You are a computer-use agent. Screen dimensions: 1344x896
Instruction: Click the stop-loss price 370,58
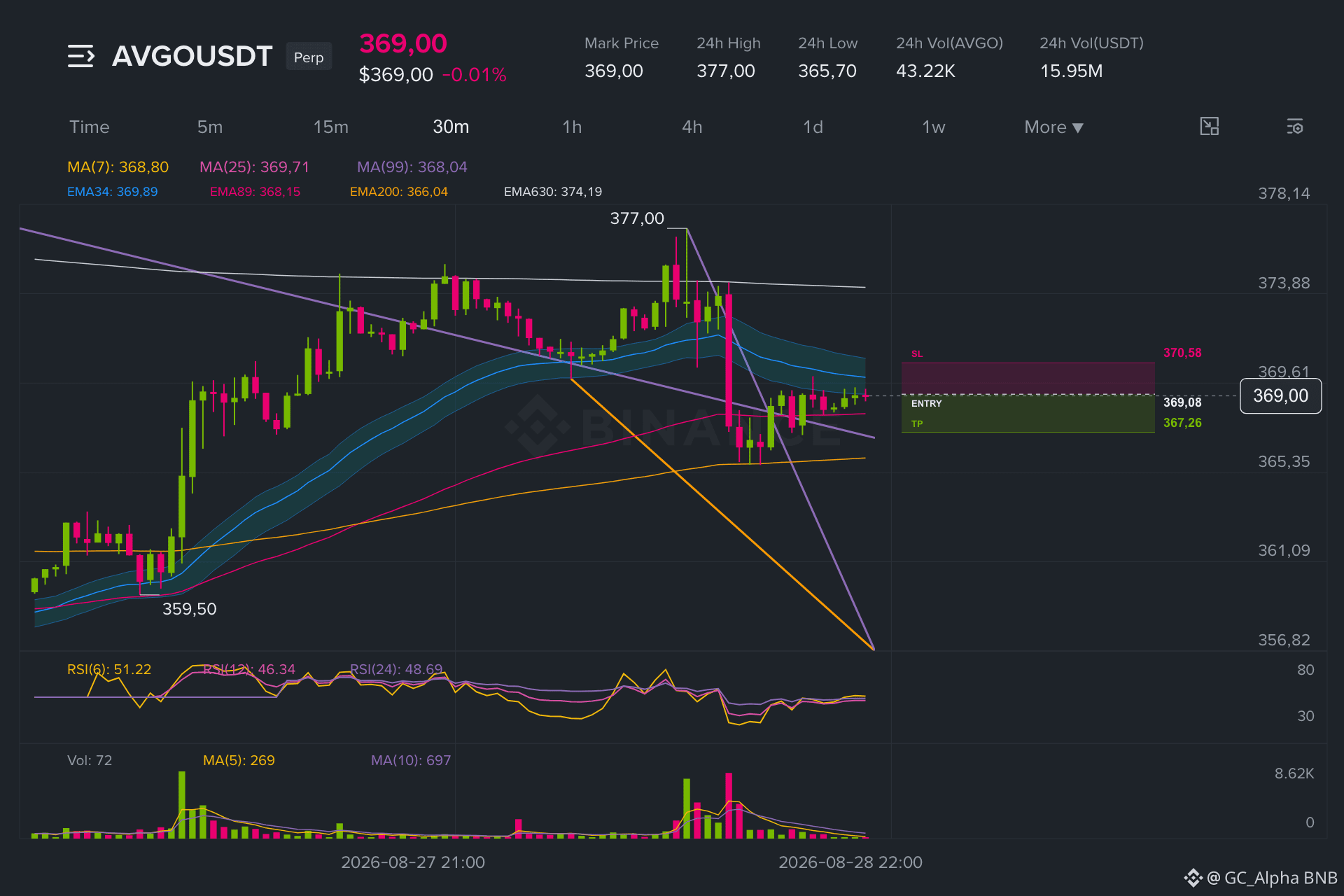pyautogui.click(x=1182, y=353)
